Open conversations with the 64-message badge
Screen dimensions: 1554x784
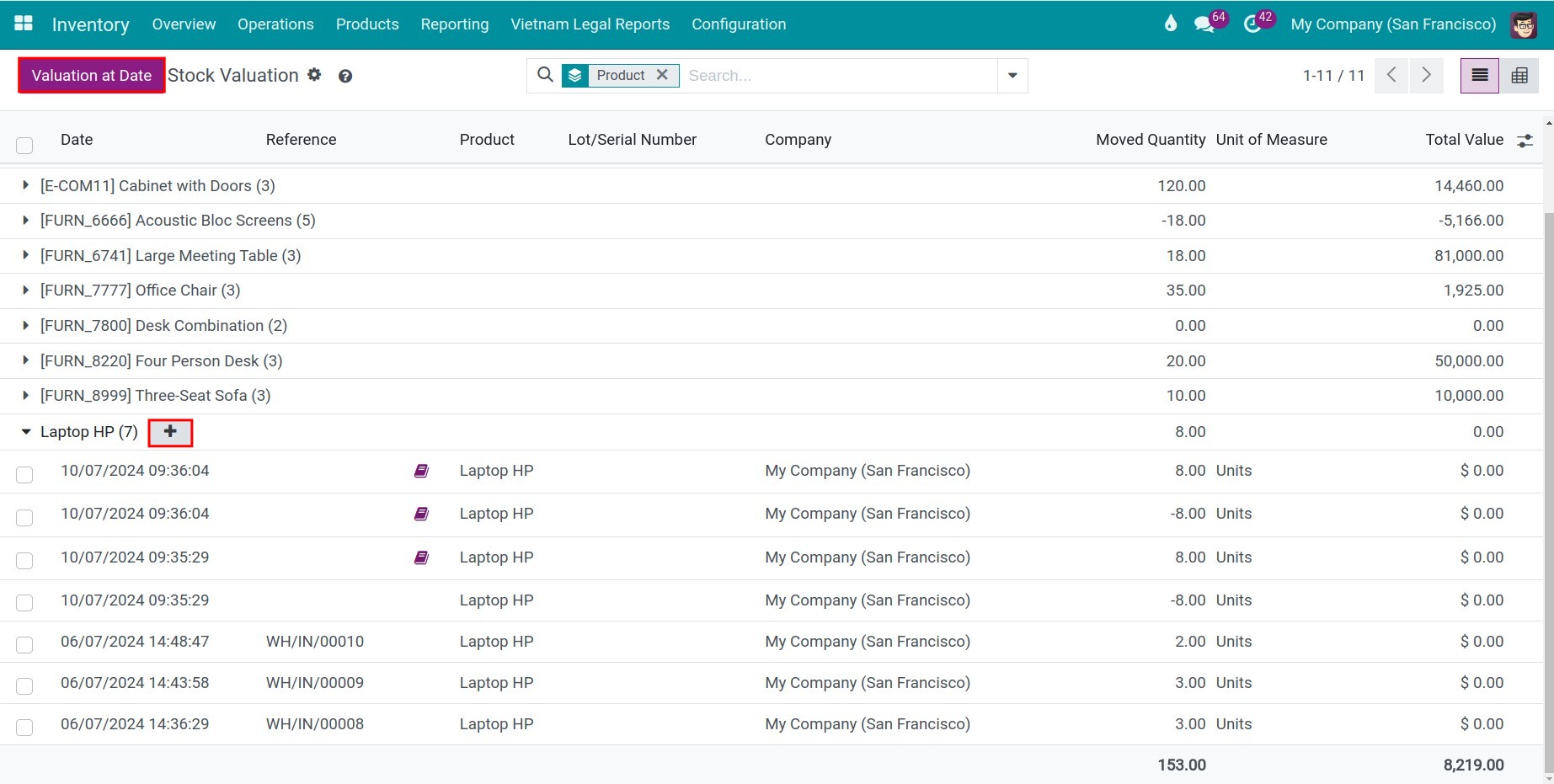tap(1204, 24)
